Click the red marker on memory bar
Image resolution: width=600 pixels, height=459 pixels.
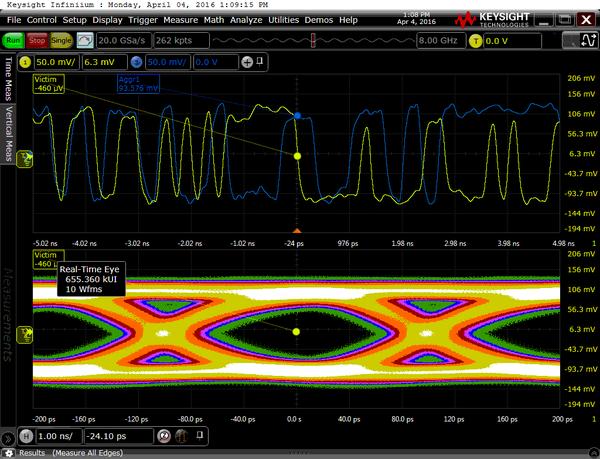point(313,41)
